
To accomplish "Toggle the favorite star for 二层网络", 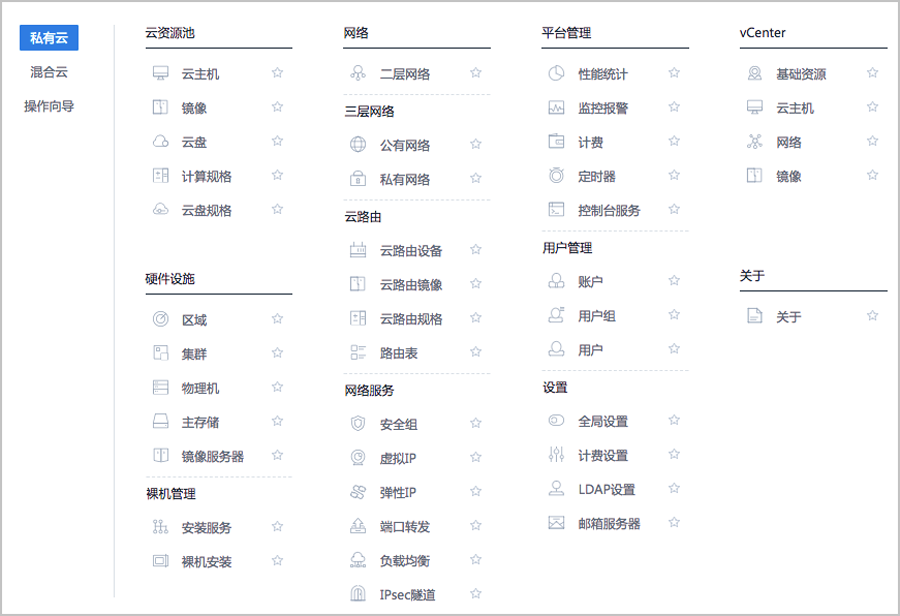I will (476, 73).
